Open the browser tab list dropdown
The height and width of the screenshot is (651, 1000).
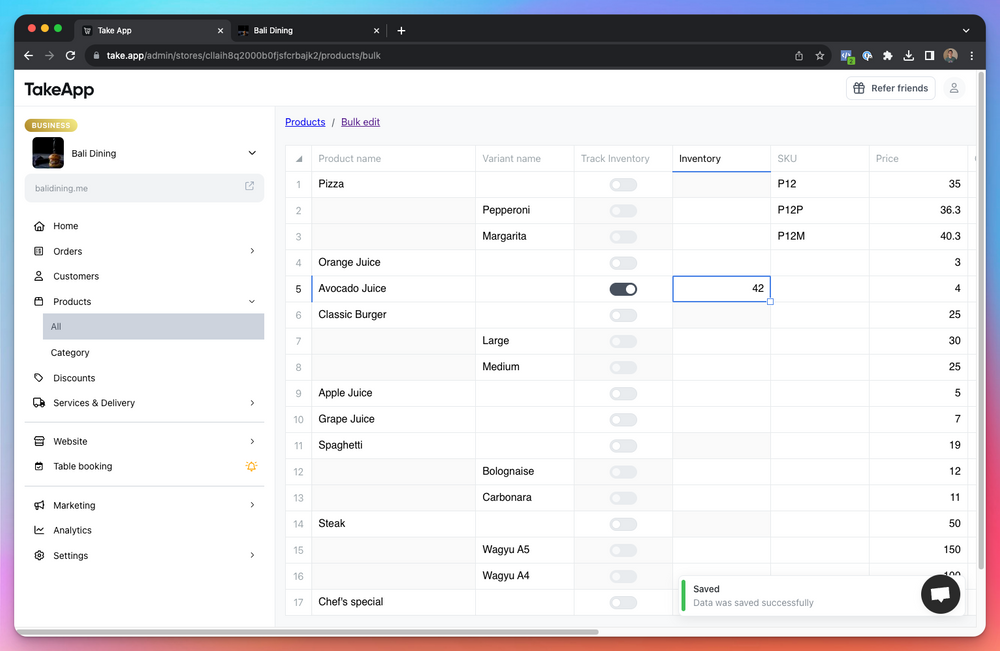click(966, 30)
